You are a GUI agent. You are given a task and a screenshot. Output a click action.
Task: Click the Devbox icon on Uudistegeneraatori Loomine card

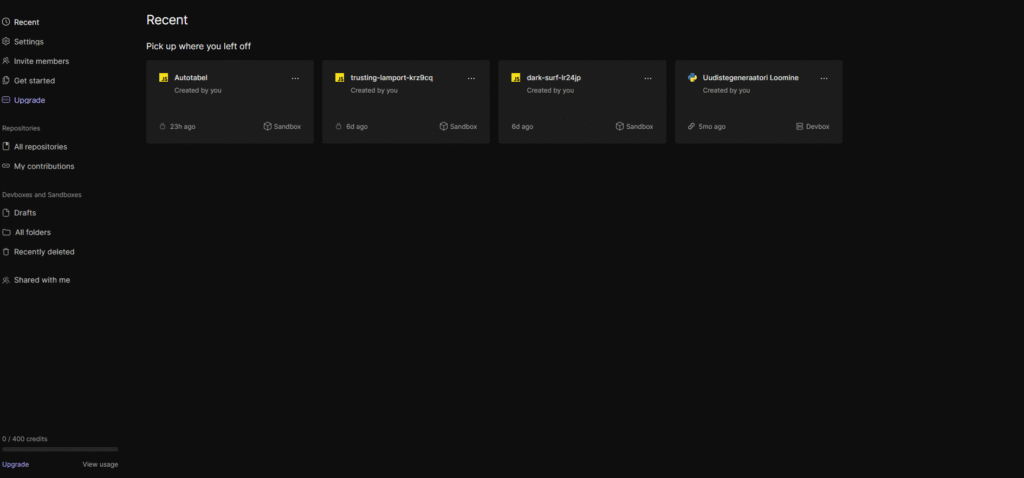(799, 127)
